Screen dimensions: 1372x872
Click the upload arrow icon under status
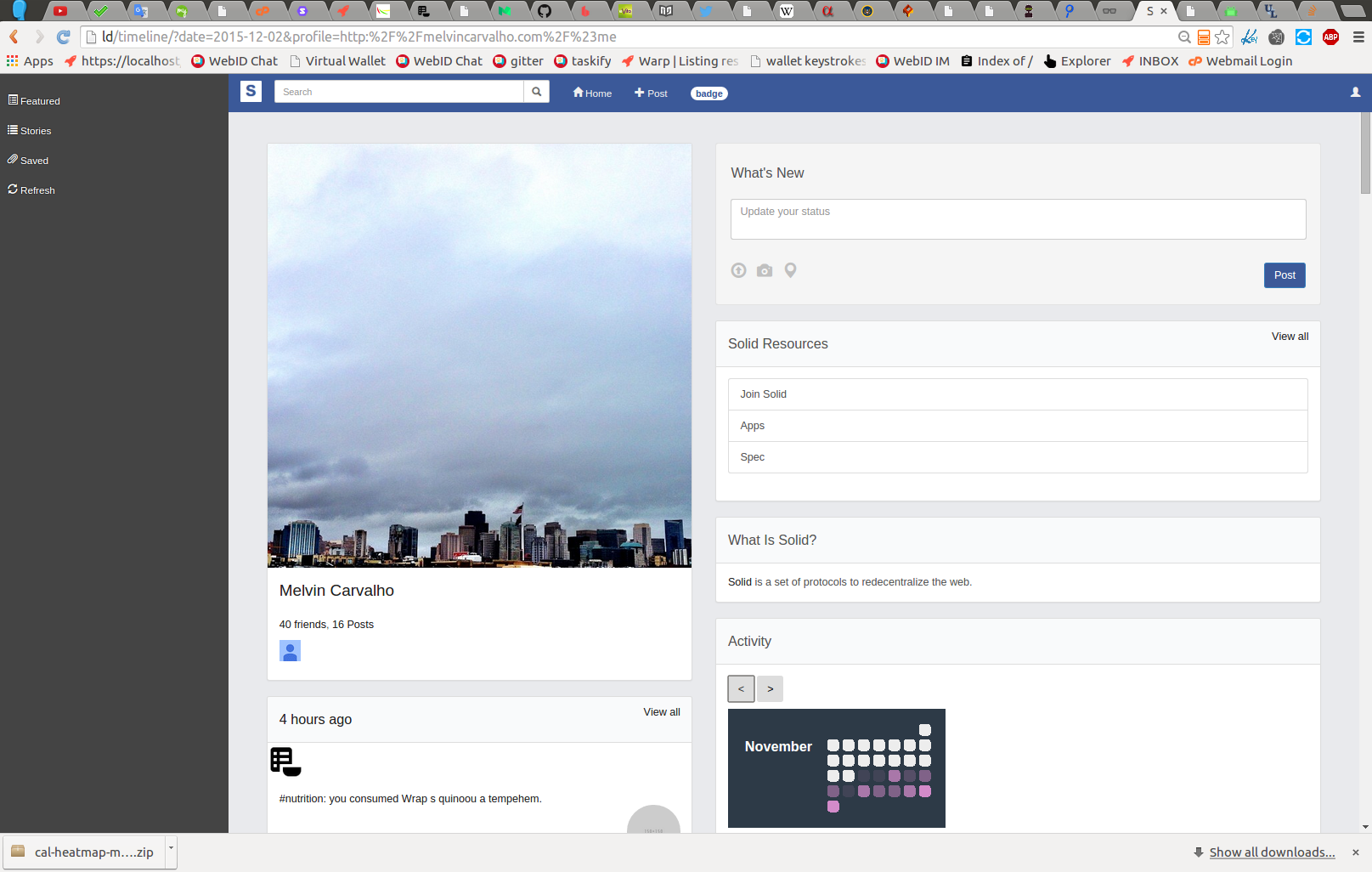[738, 270]
